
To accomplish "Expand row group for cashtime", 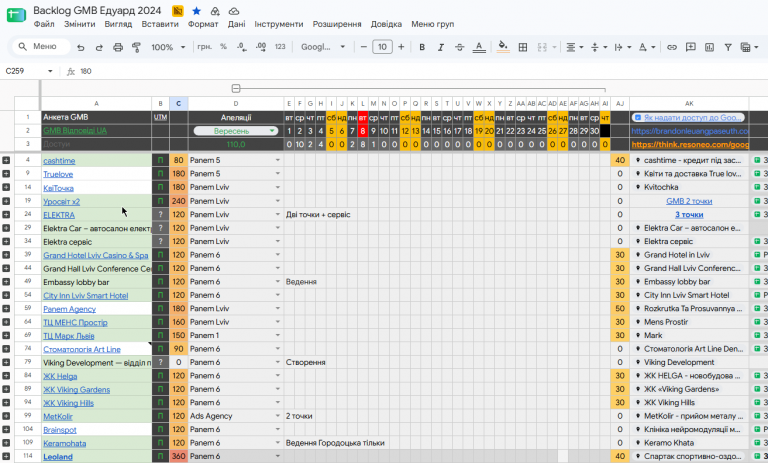I will [x=6, y=160].
